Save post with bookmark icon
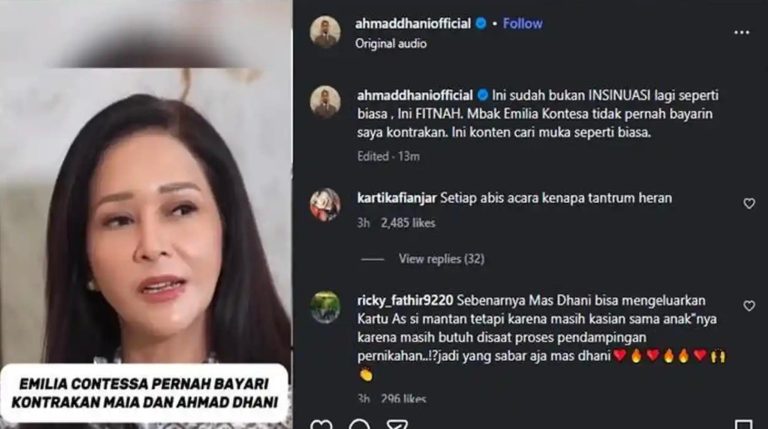 744,424
